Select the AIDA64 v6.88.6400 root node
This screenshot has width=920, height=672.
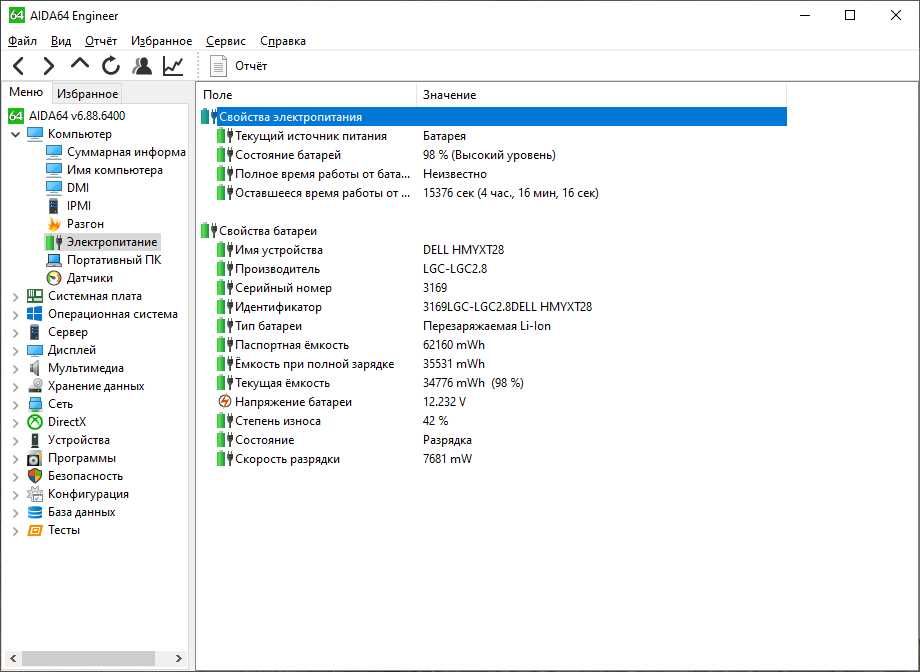[77, 116]
